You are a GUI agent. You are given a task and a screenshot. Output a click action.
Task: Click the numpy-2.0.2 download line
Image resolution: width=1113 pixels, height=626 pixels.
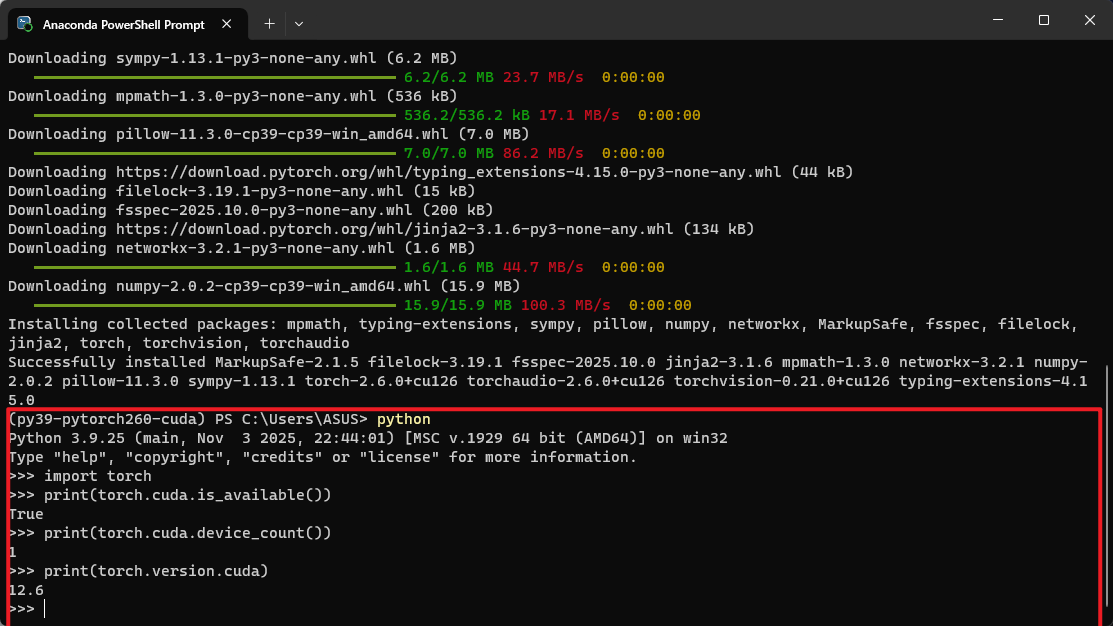tap(264, 286)
